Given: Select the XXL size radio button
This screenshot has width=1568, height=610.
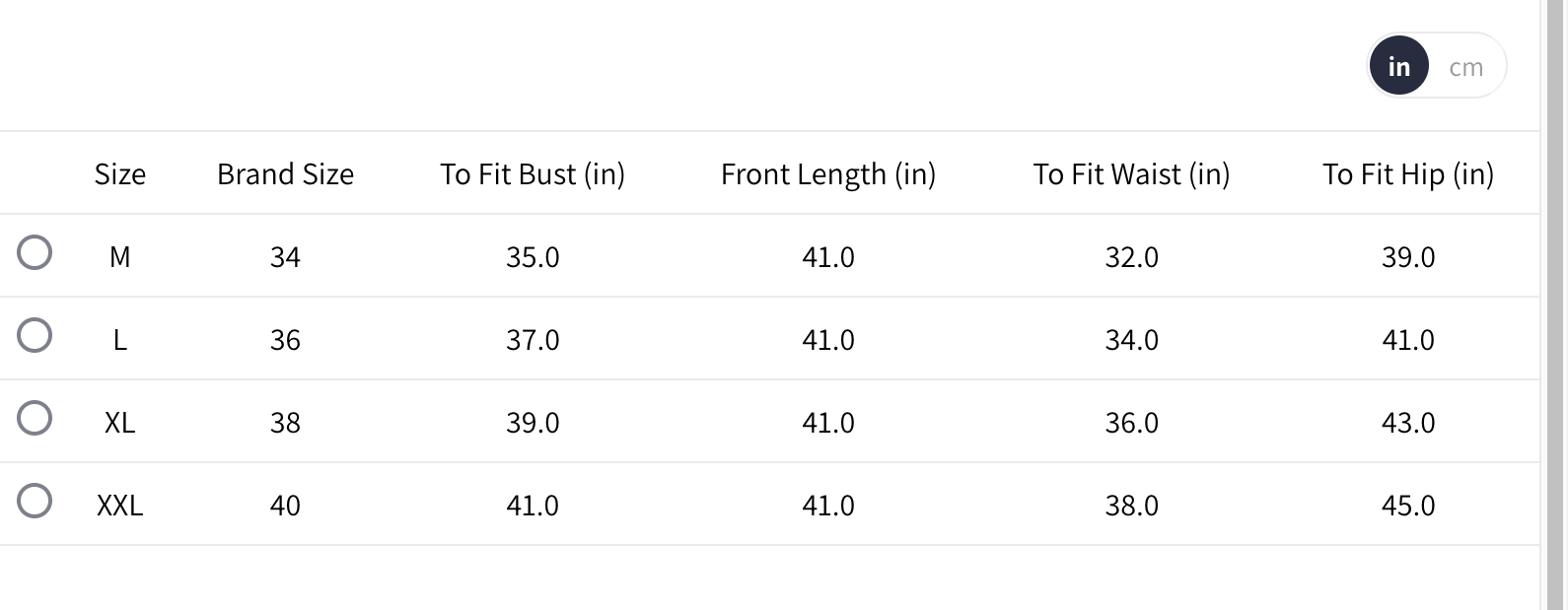Looking at the screenshot, I should click(35, 501).
